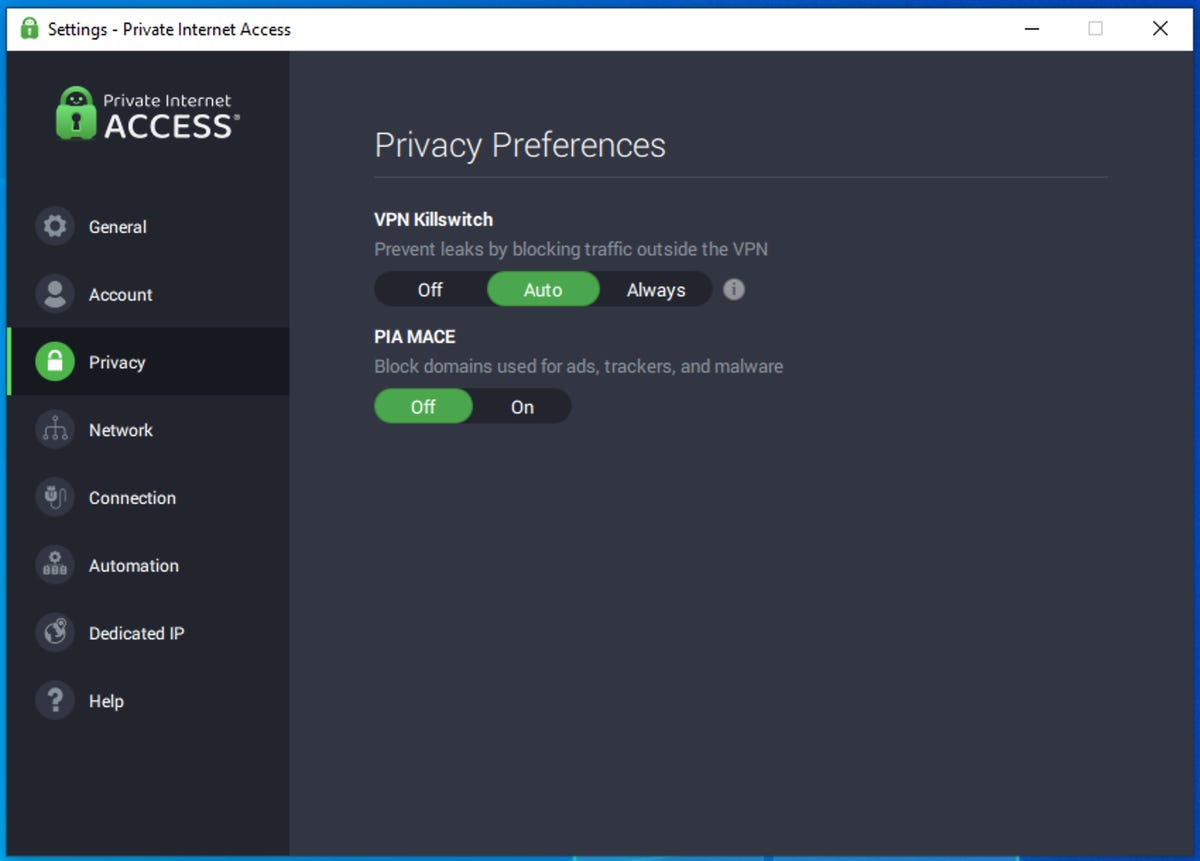Turn PIA MACE On
The image size is (1200, 861).
[x=522, y=407]
